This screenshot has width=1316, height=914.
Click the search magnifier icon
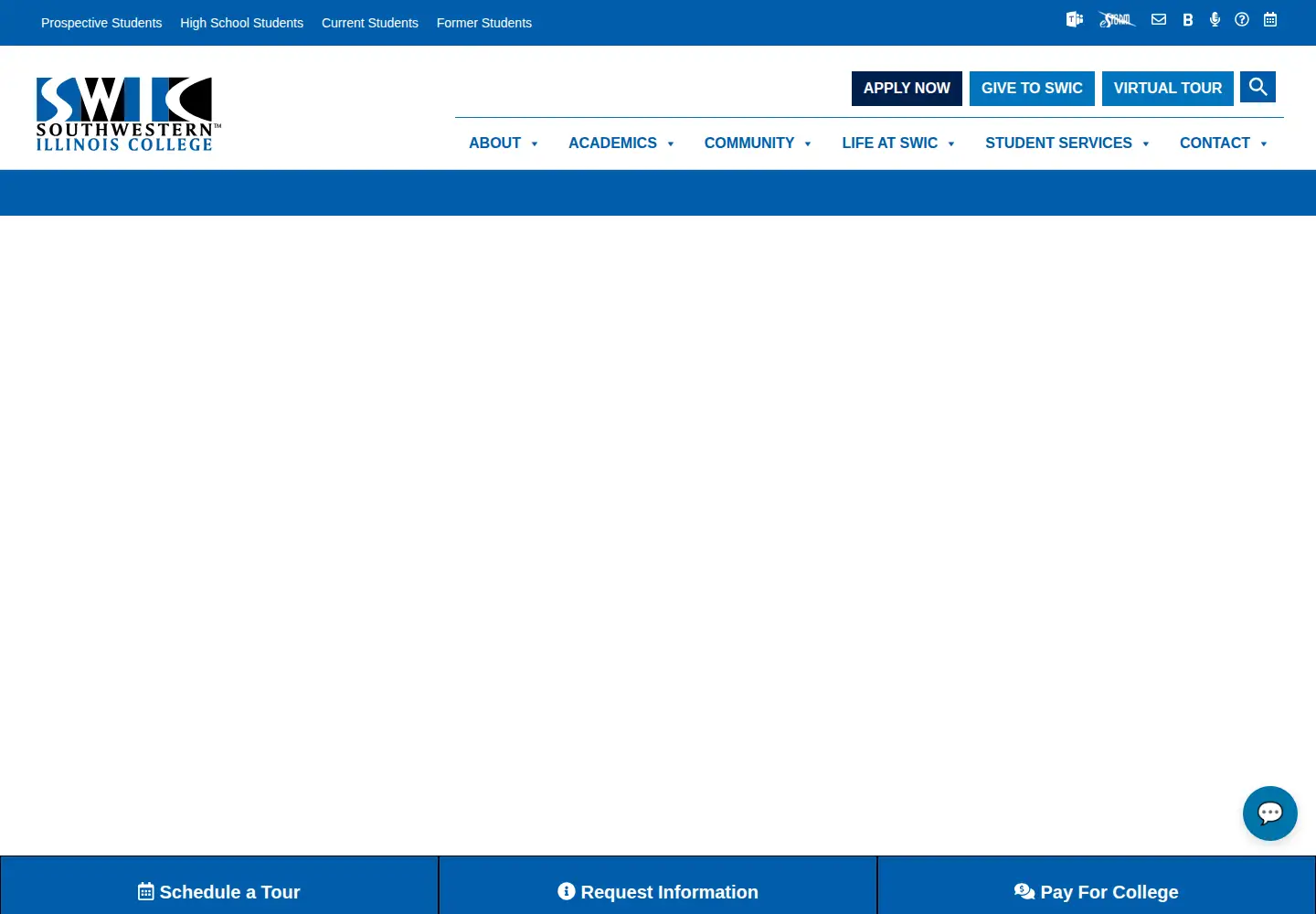(1258, 87)
